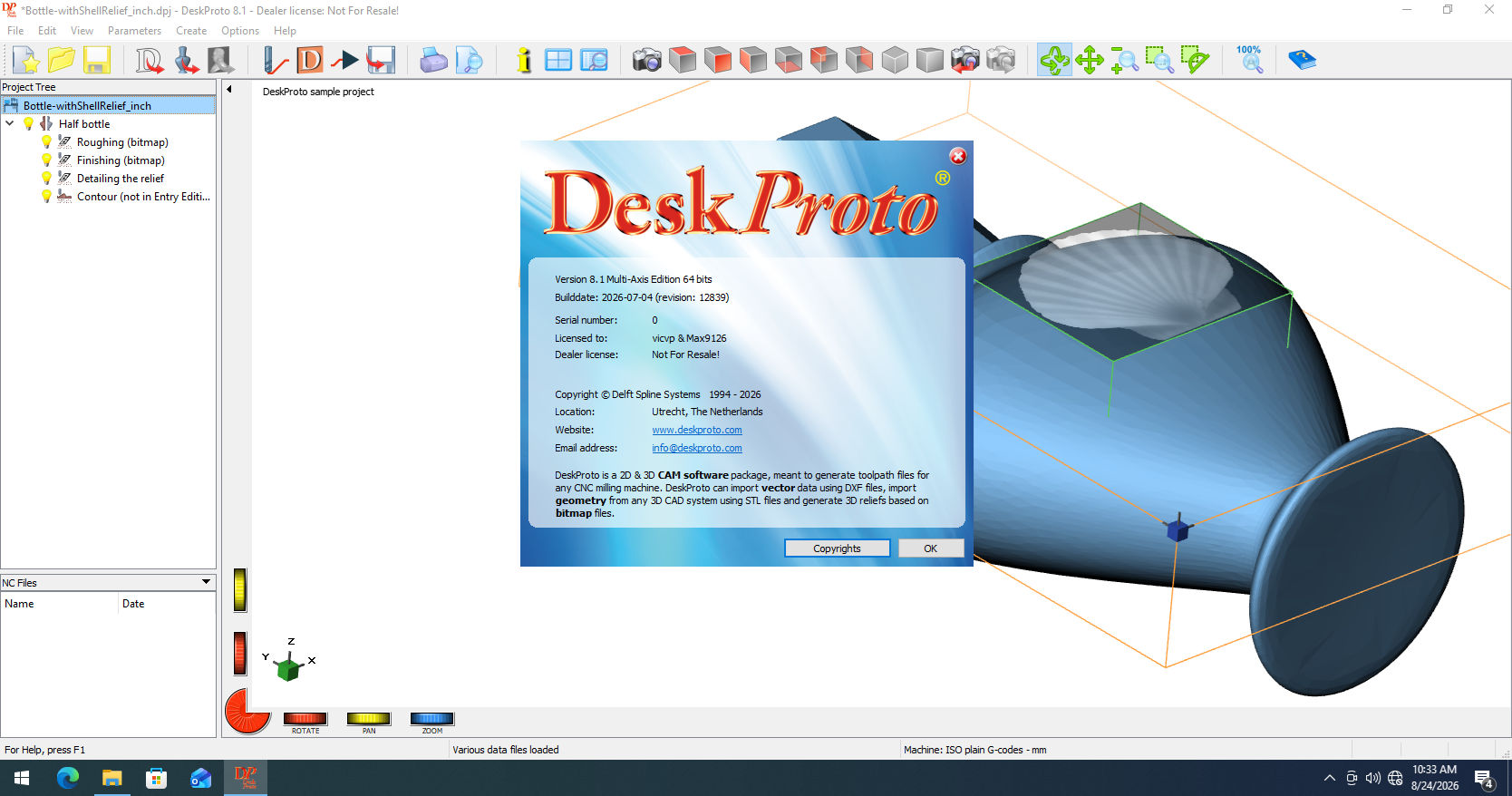Screen dimensions: 1512x796
Task: Click the Name column header
Action: pyautogui.click(x=60, y=604)
